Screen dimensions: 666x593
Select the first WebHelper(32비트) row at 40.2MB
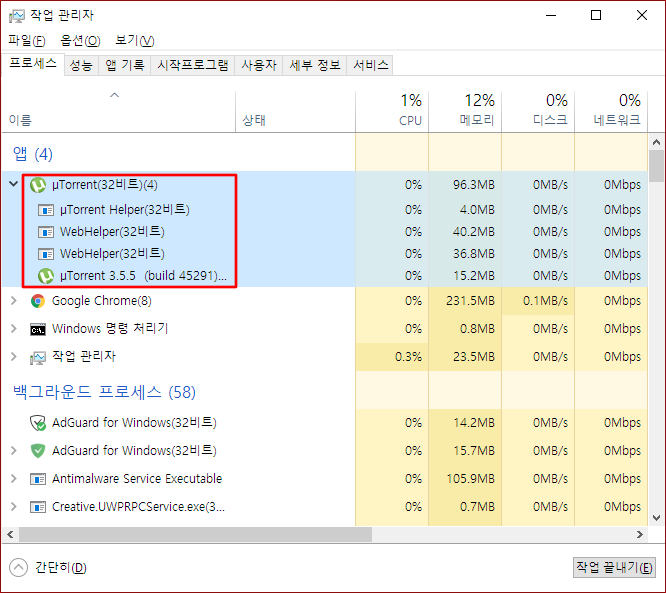(325, 232)
